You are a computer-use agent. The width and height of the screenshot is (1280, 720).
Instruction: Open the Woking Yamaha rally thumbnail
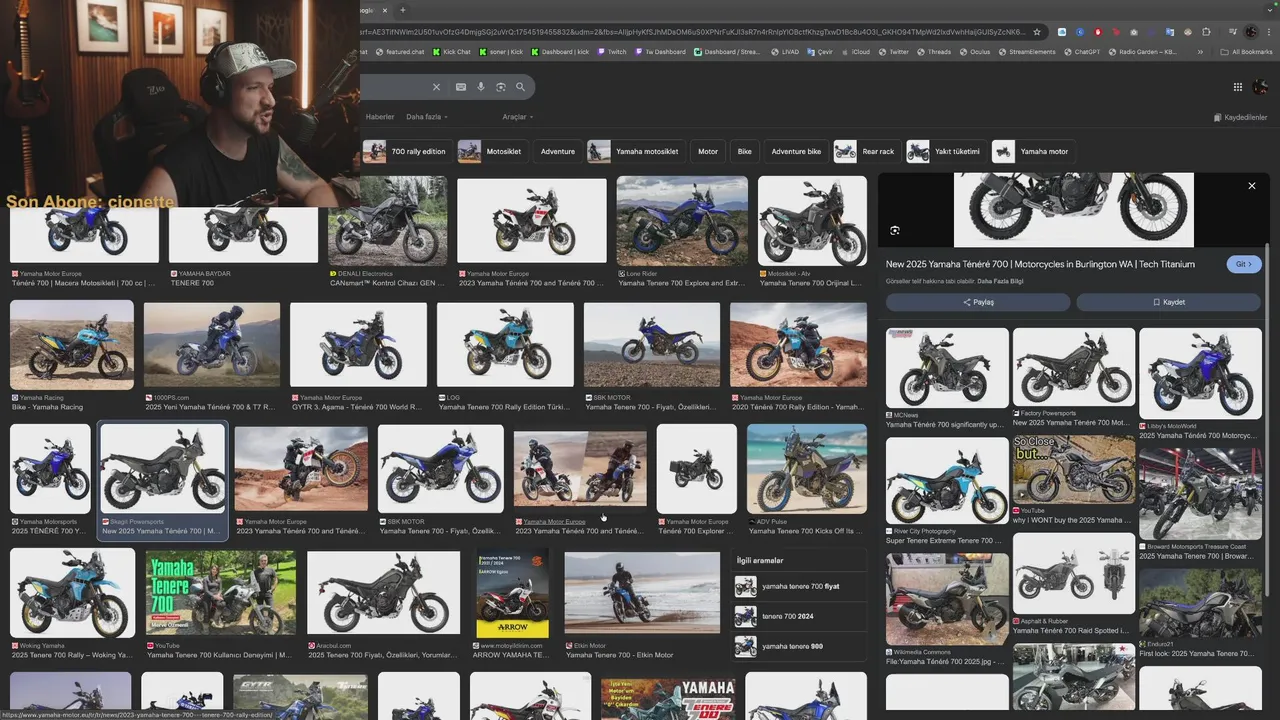point(73,593)
